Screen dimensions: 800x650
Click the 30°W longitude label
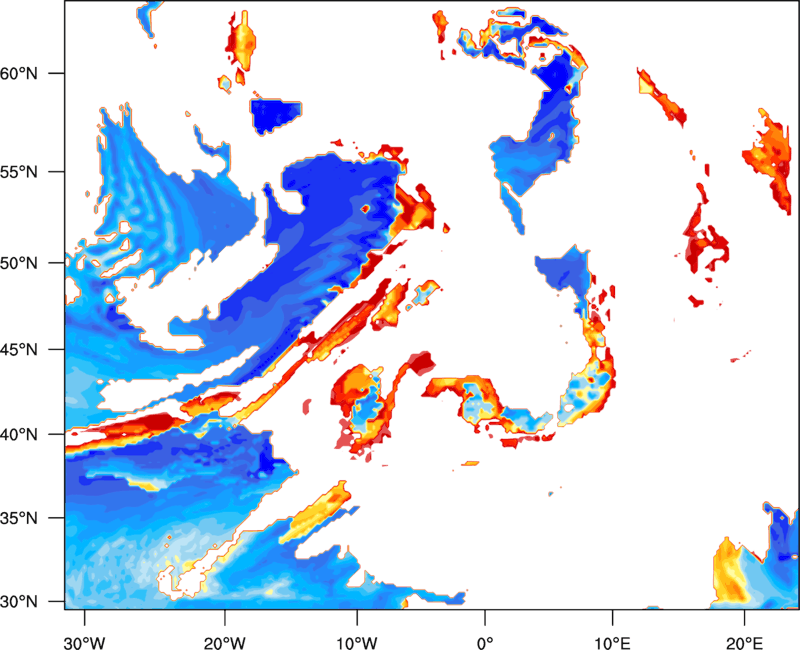tap(84, 642)
